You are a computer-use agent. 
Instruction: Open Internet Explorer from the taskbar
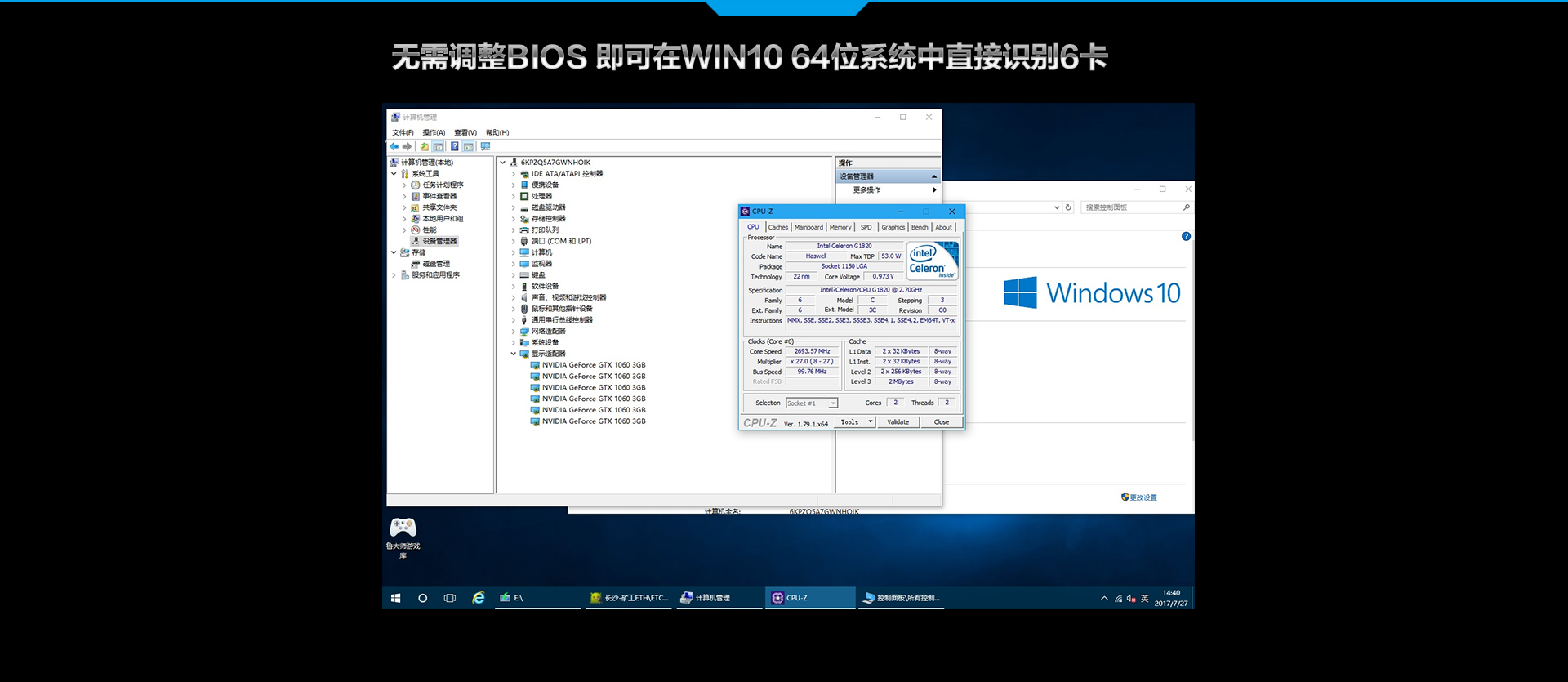coord(479,598)
